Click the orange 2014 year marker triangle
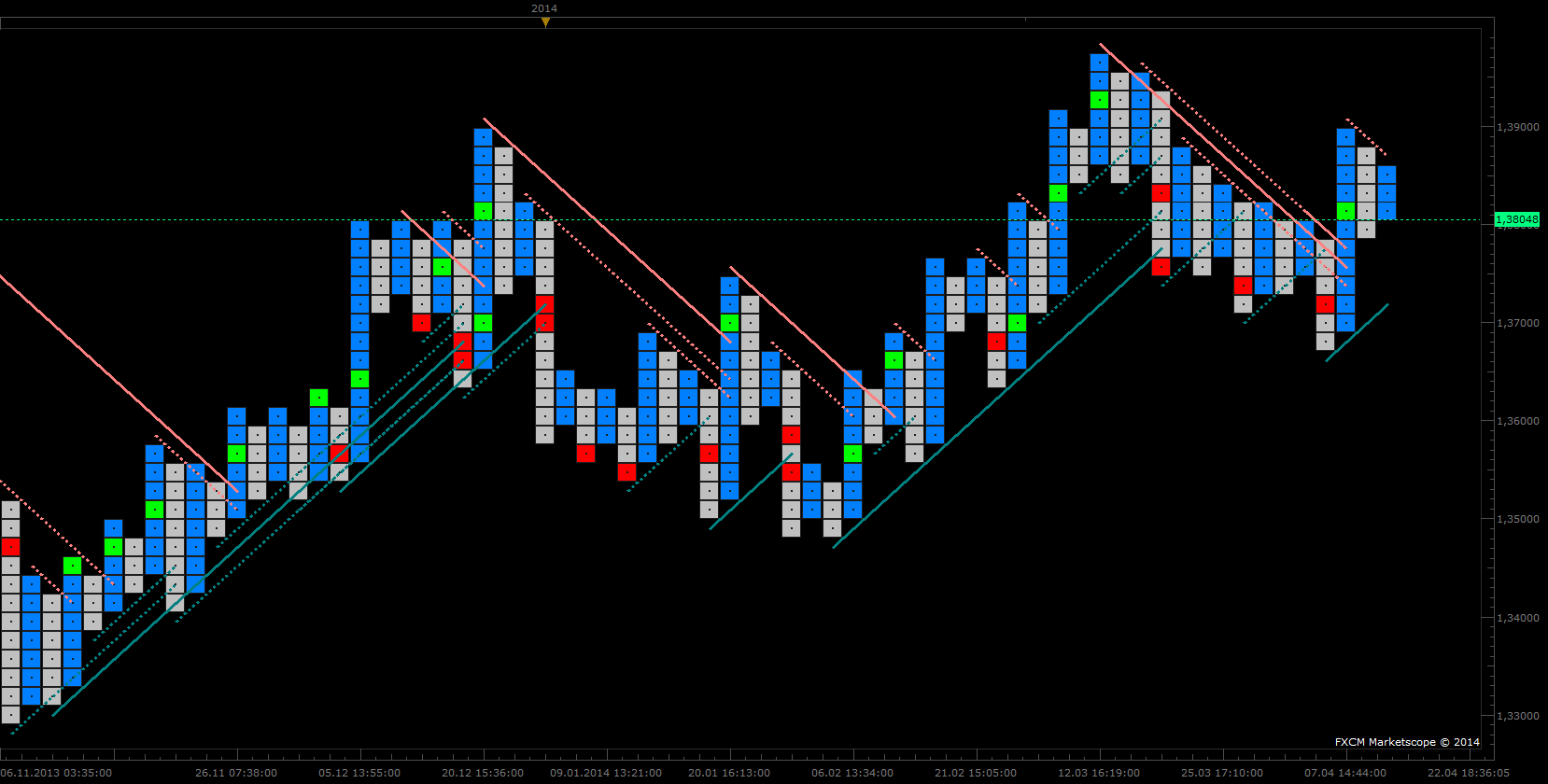Image resolution: width=1548 pixels, height=784 pixels. tap(545, 22)
